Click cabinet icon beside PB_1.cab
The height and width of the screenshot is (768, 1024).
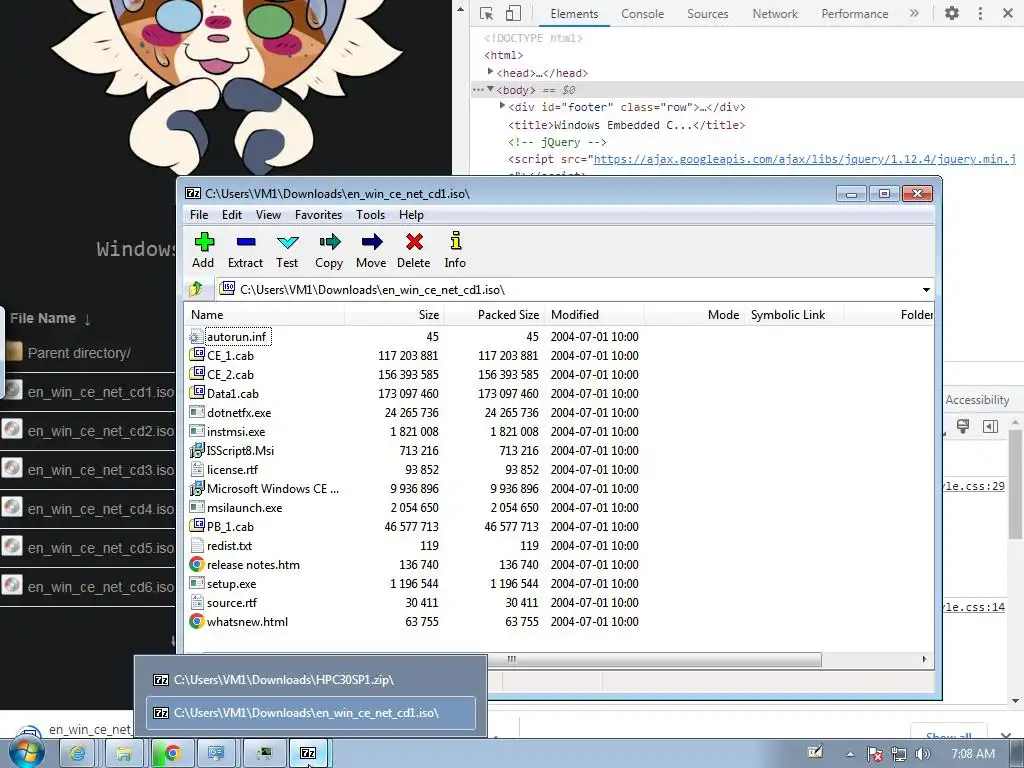pyautogui.click(x=197, y=526)
